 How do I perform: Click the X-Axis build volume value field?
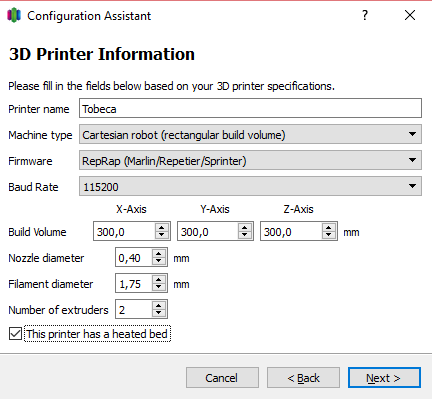pyautogui.click(x=124, y=231)
